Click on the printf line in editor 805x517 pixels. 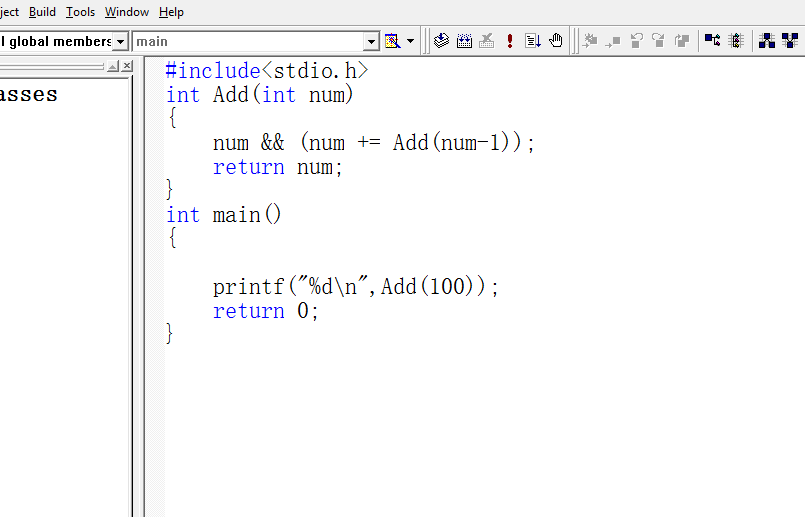355,287
